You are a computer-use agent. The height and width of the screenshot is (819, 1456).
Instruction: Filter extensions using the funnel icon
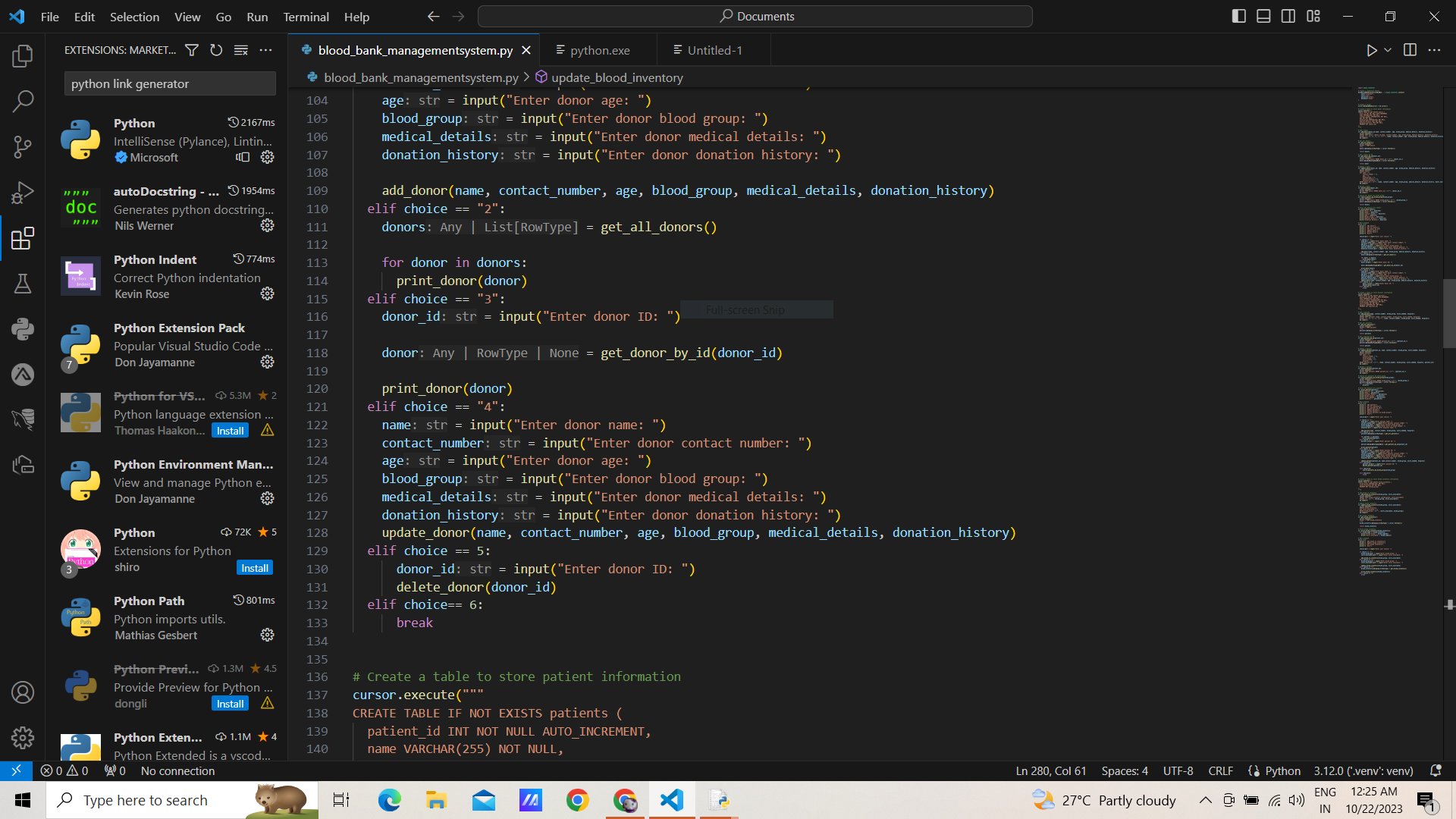(x=192, y=50)
